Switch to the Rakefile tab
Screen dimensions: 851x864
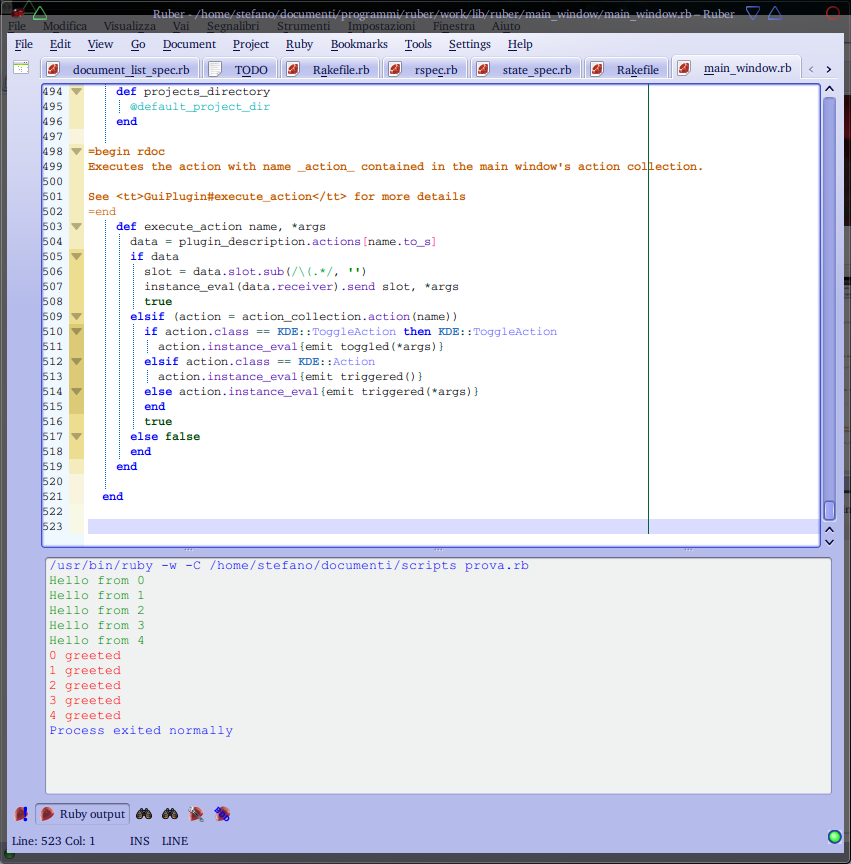[627, 69]
